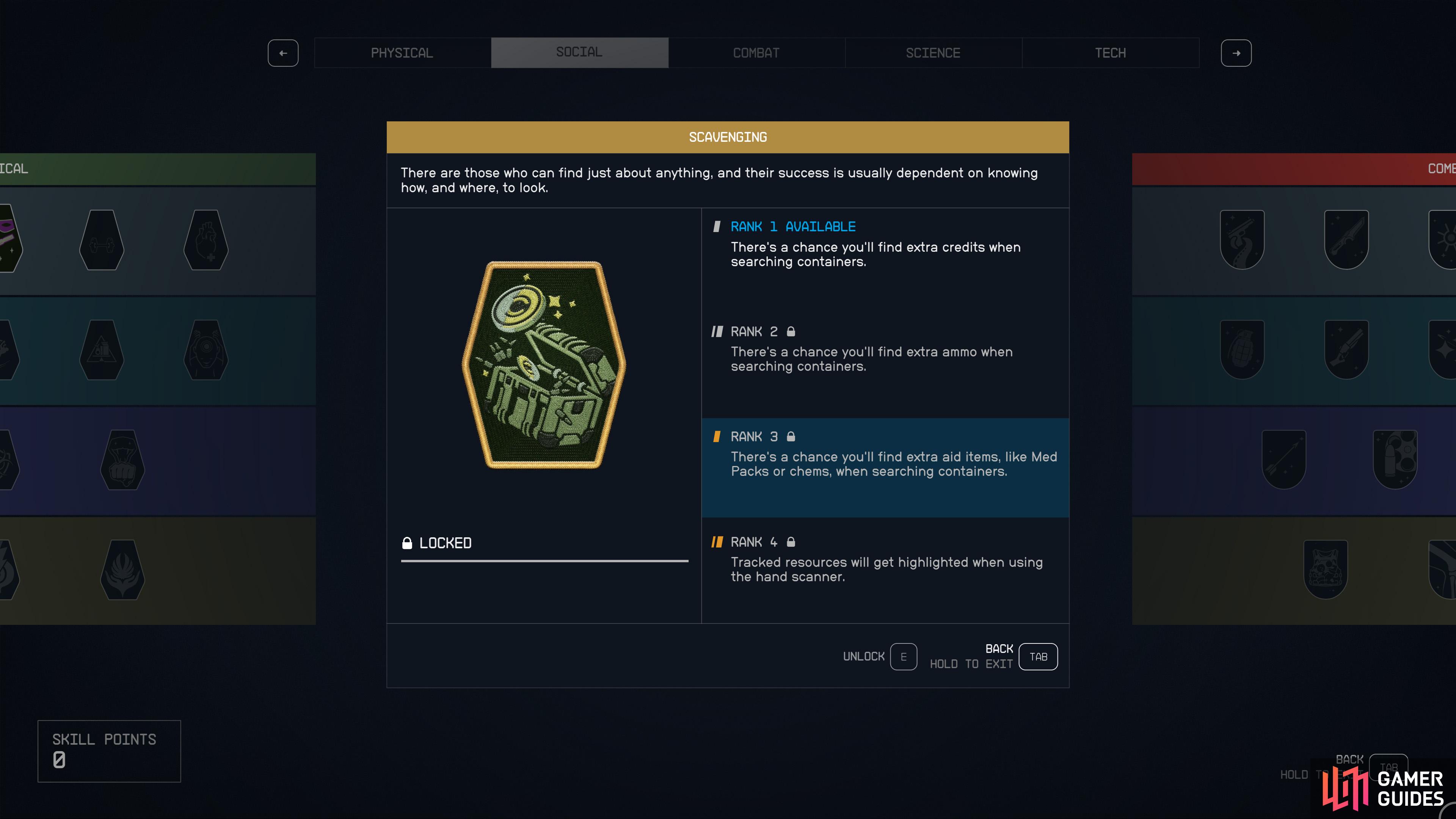Switch to the Combat tab
The width and height of the screenshot is (1456, 819).
click(x=756, y=53)
